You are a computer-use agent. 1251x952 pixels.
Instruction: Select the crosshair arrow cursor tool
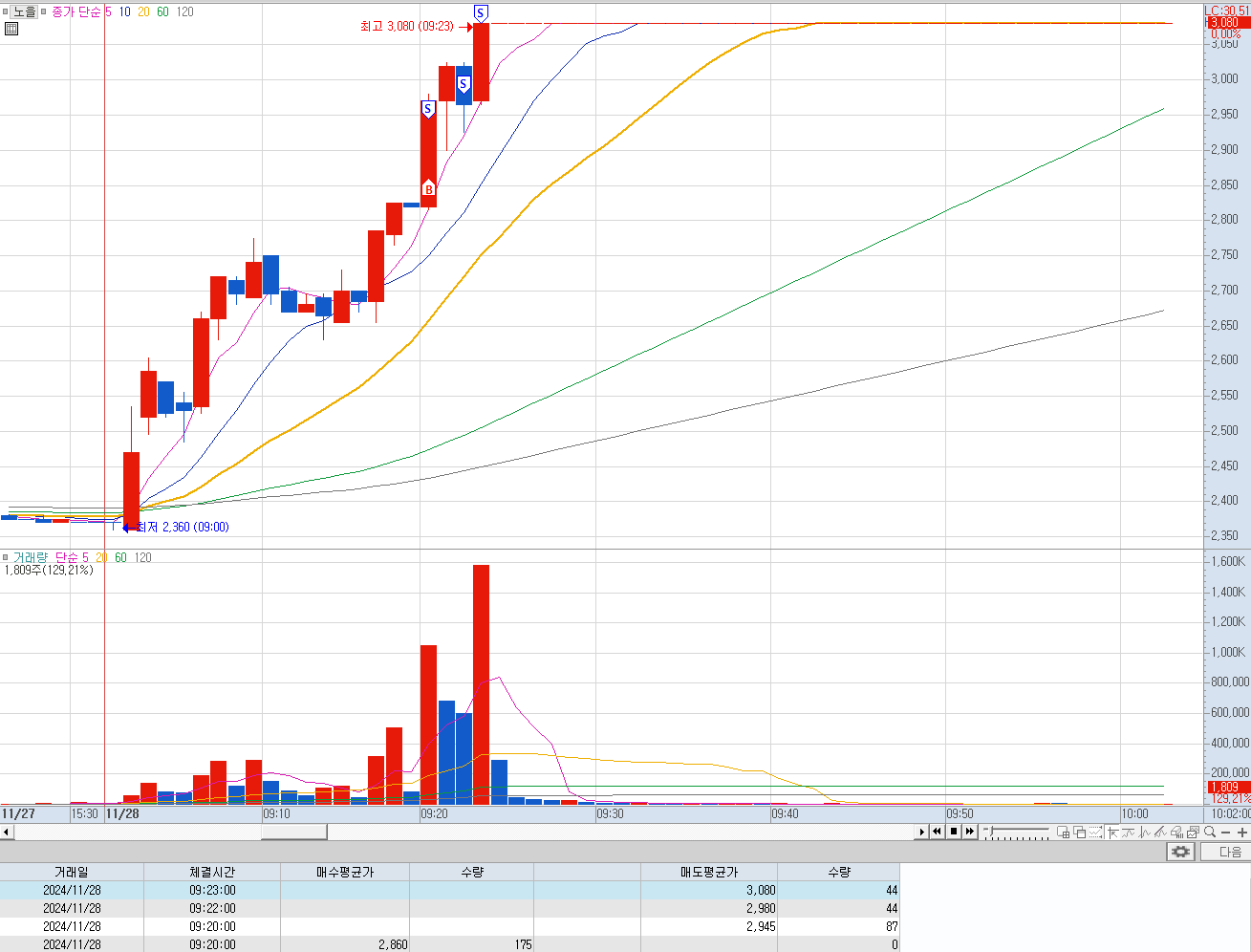[1113, 833]
